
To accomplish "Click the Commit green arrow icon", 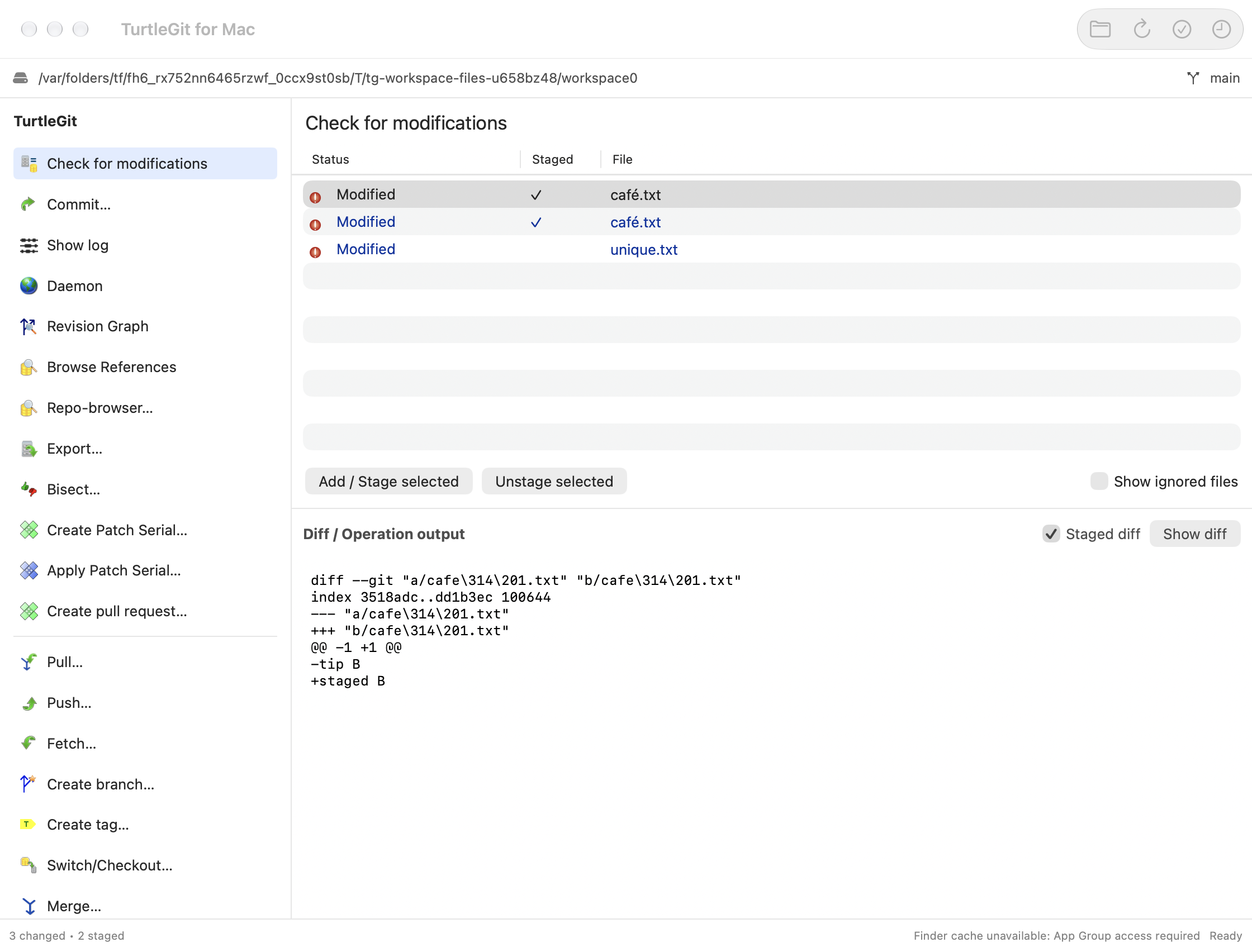I will pyautogui.click(x=29, y=204).
